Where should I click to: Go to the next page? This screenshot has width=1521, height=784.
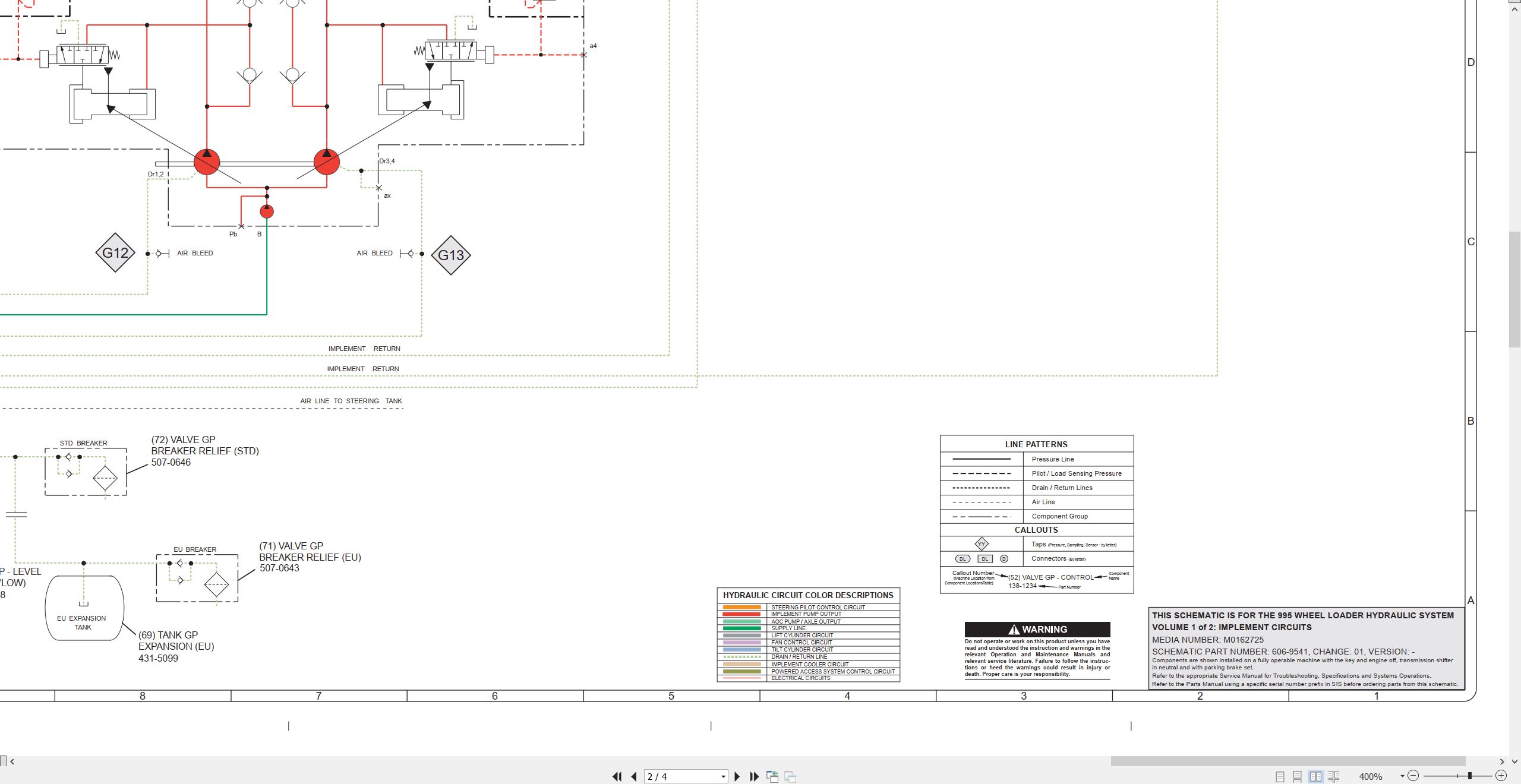737,776
